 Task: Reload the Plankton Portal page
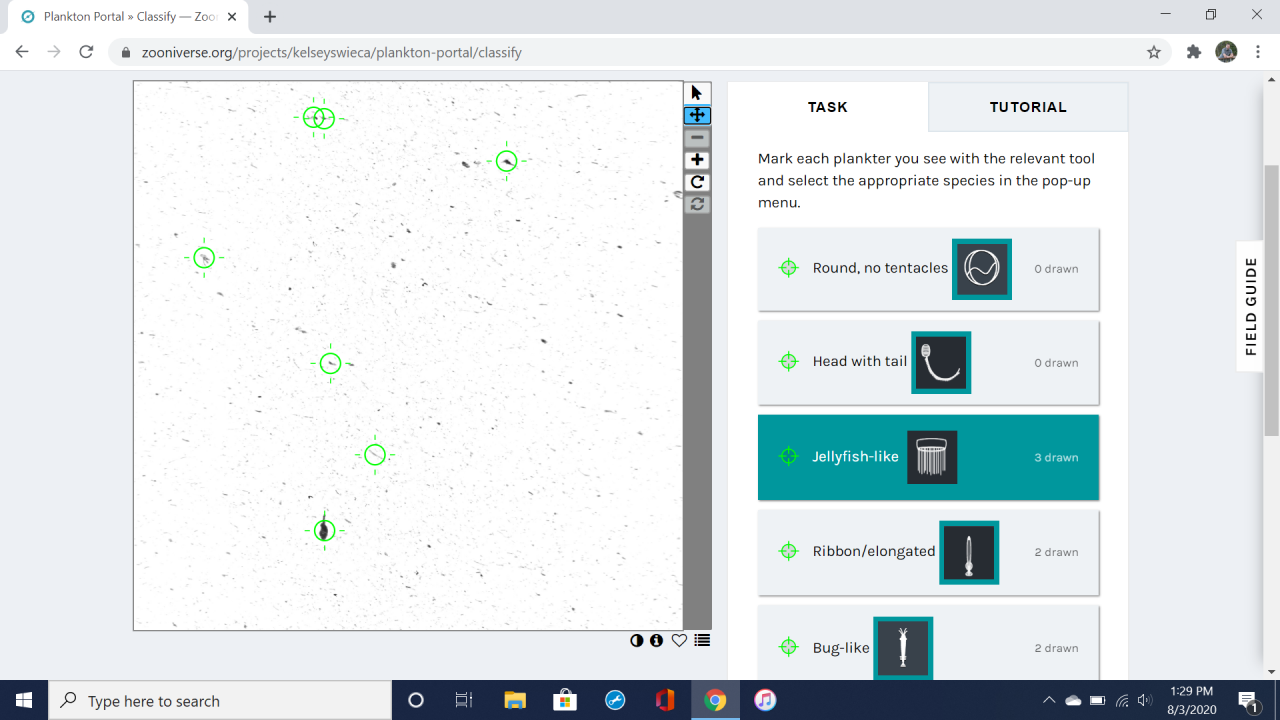86,52
